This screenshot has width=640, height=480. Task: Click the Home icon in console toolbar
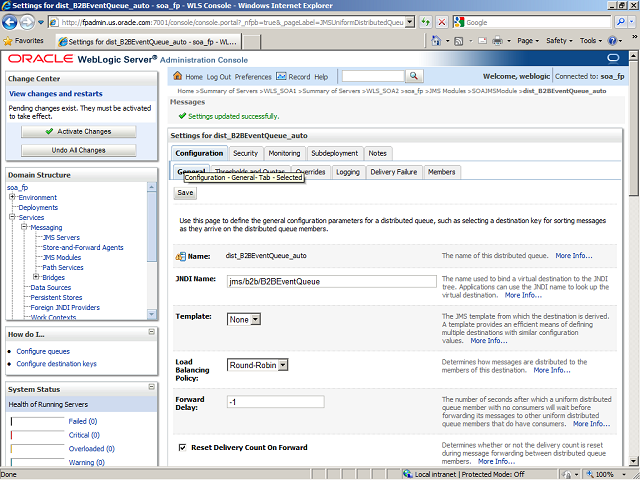coord(177,77)
